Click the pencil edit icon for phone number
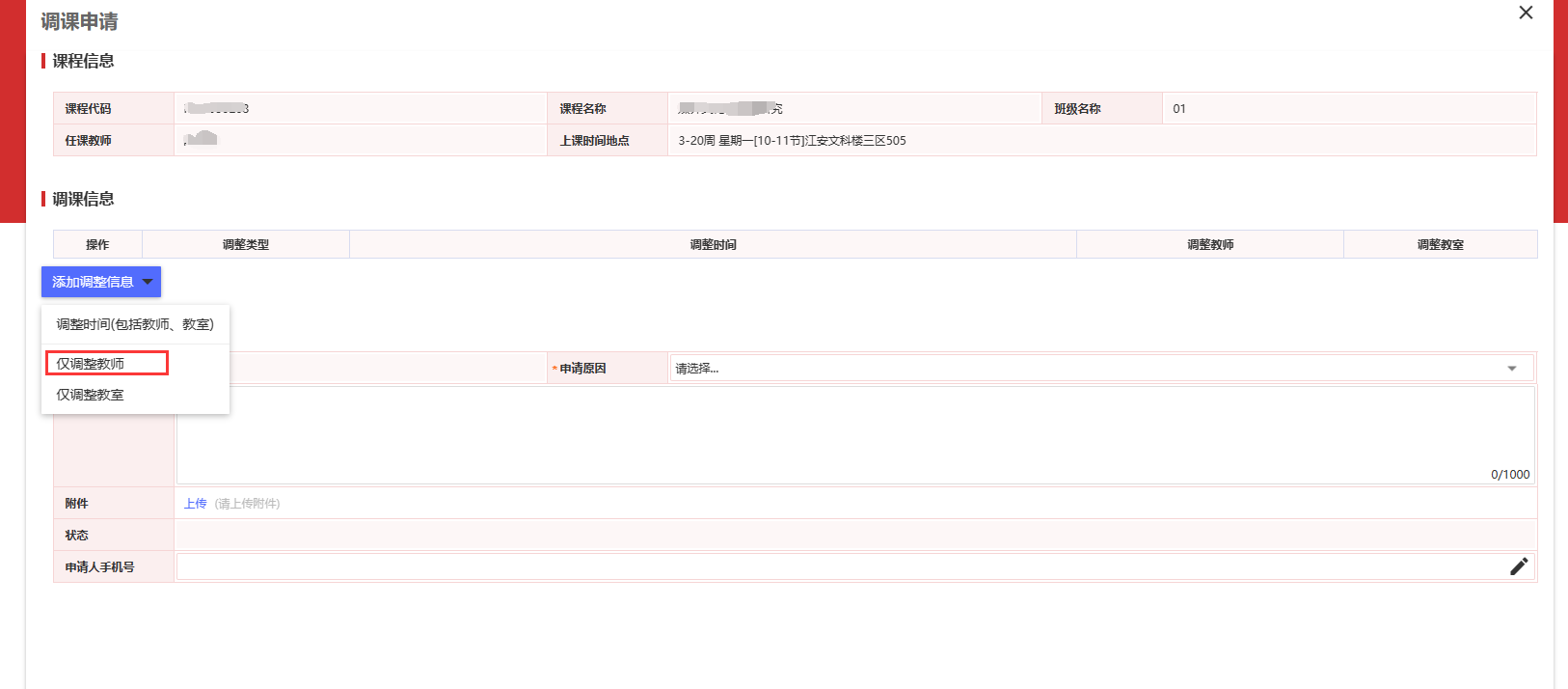Viewport: 1568px width, 689px height. tap(1519, 566)
